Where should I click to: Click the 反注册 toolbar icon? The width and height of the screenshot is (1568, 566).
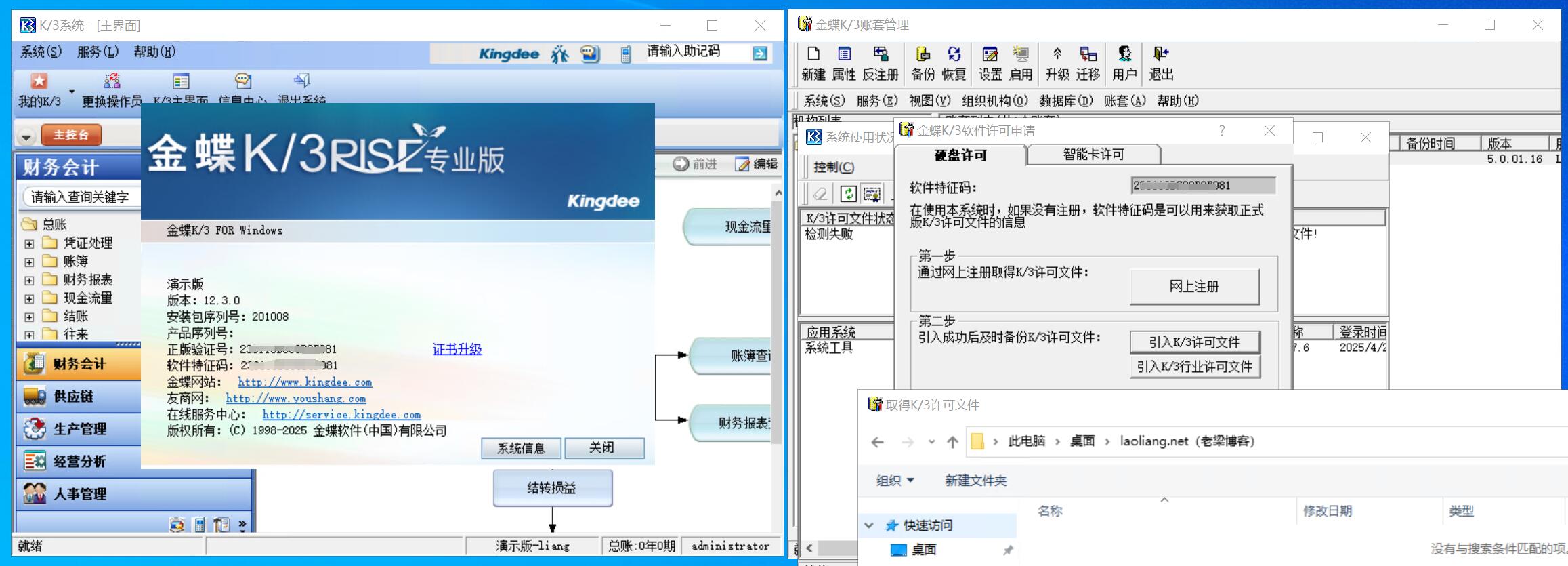pyautogui.click(x=881, y=54)
